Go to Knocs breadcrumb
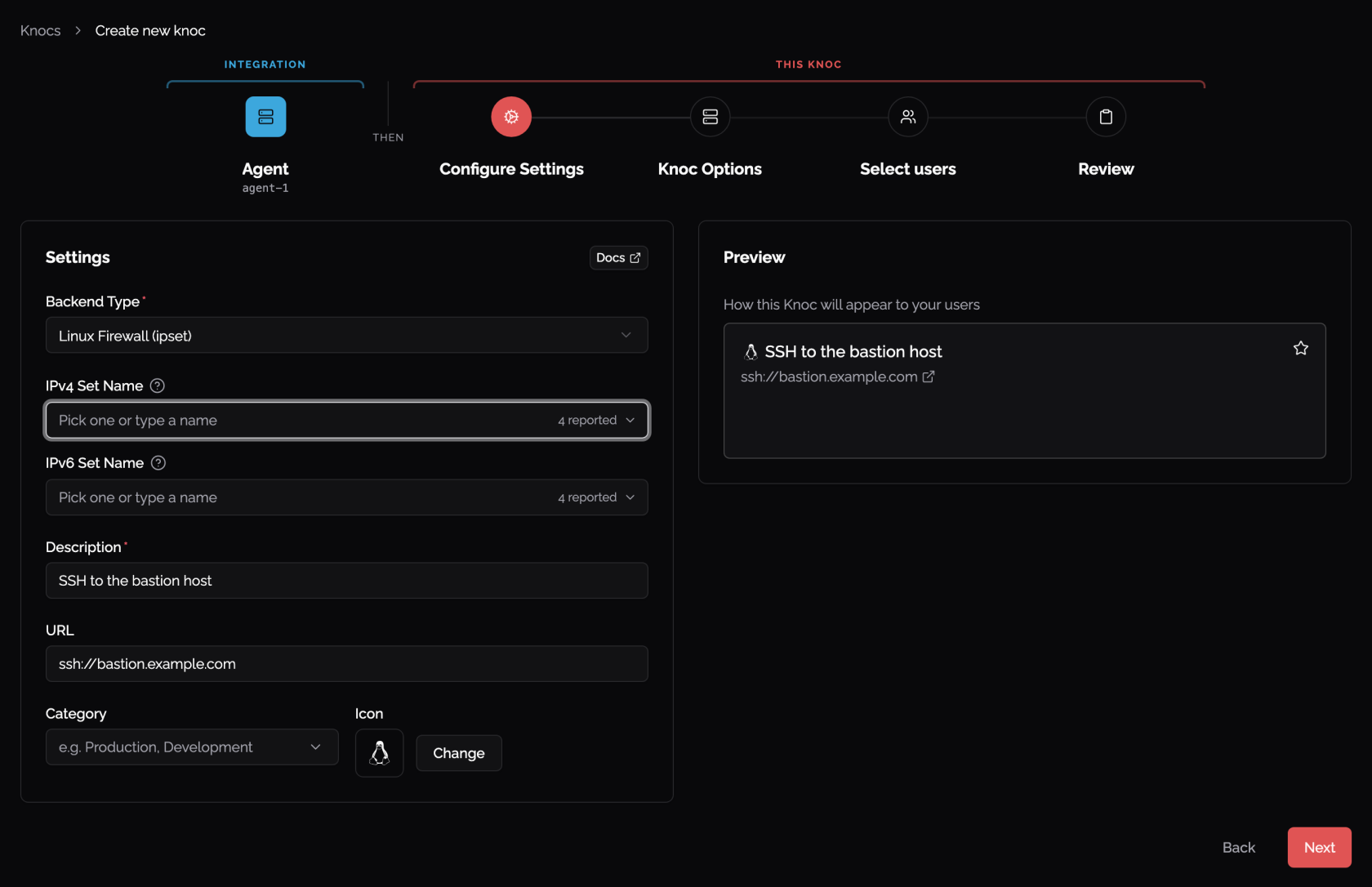Viewport: 1372px width, 887px height. point(40,30)
